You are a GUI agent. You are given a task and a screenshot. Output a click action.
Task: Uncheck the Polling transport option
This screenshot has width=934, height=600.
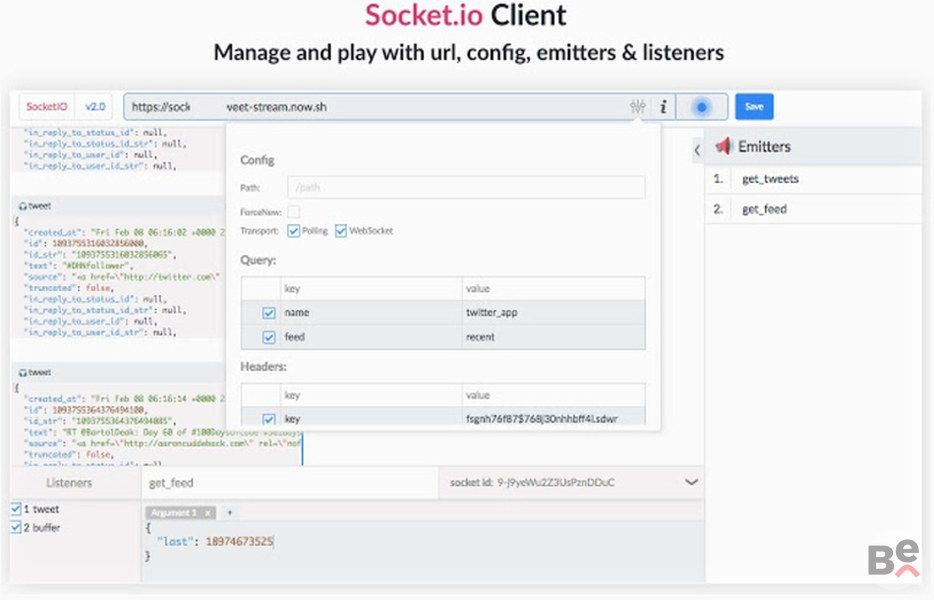coord(294,231)
